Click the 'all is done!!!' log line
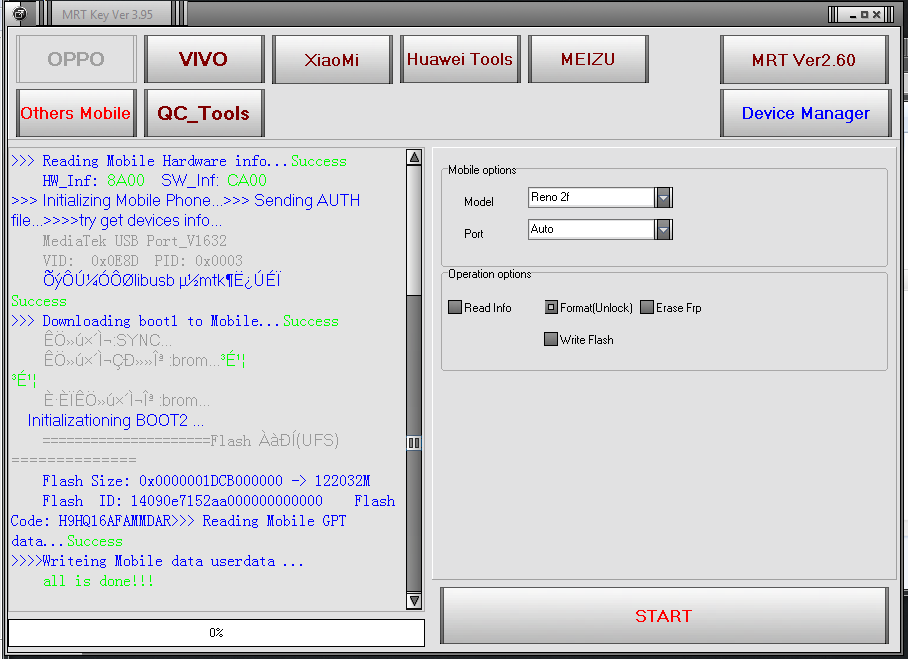The height and width of the screenshot is (659, 908). coord(98,581)
